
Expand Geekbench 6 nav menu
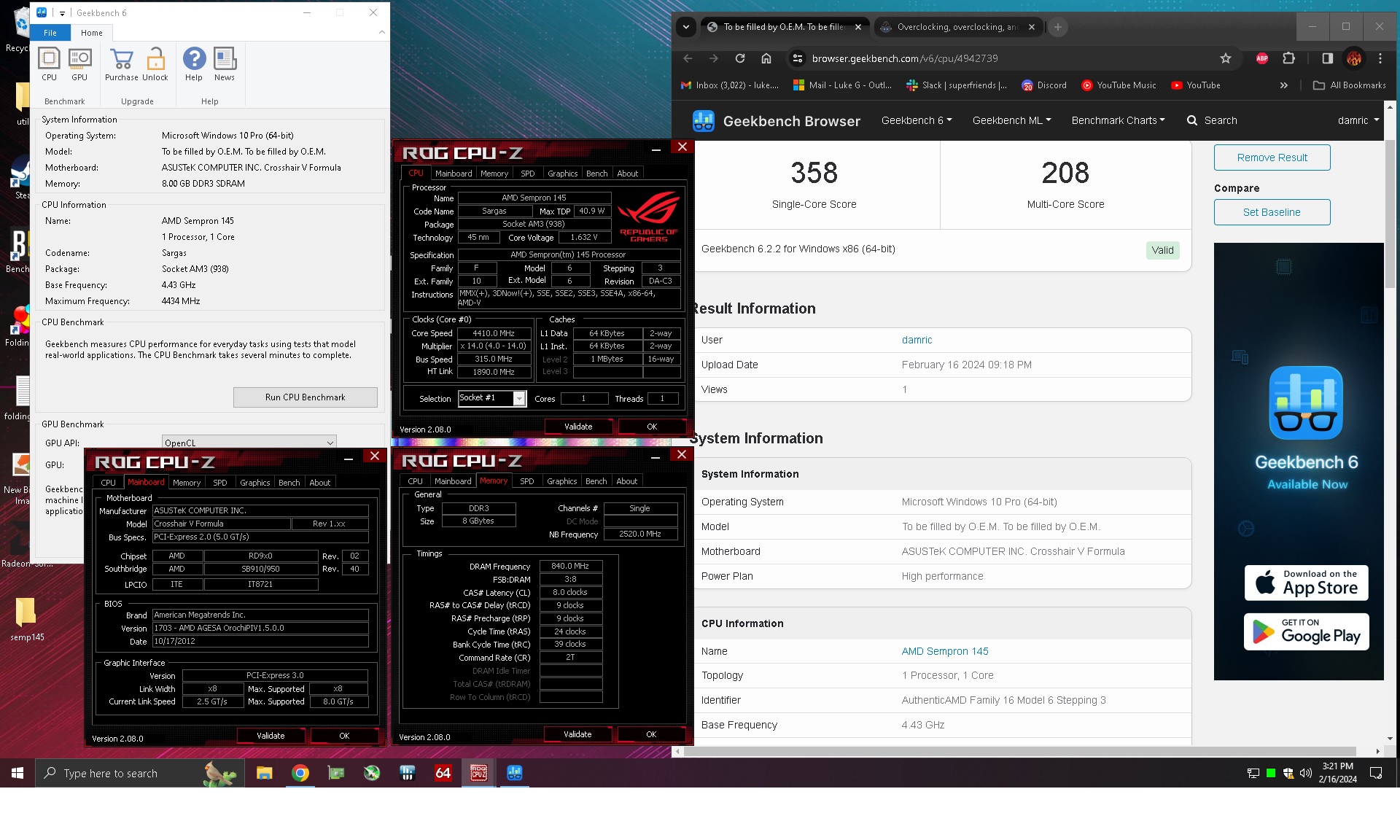[x=917, y=120]
